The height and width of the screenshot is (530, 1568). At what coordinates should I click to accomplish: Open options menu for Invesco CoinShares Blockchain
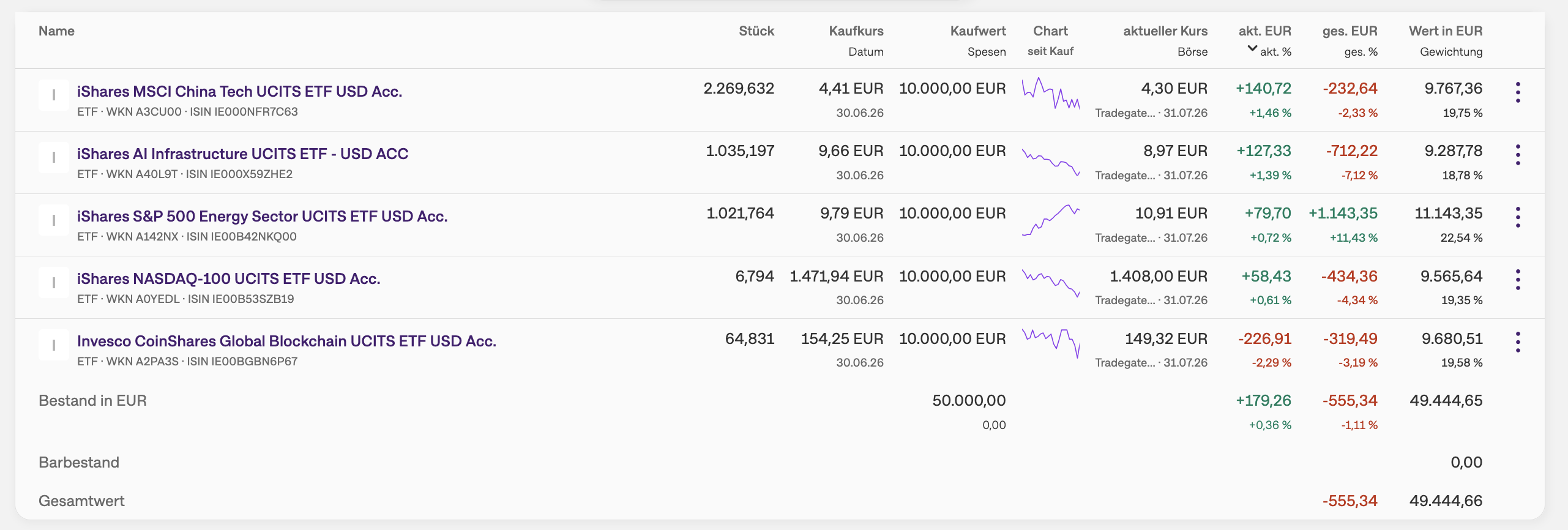coord(1518,342)
